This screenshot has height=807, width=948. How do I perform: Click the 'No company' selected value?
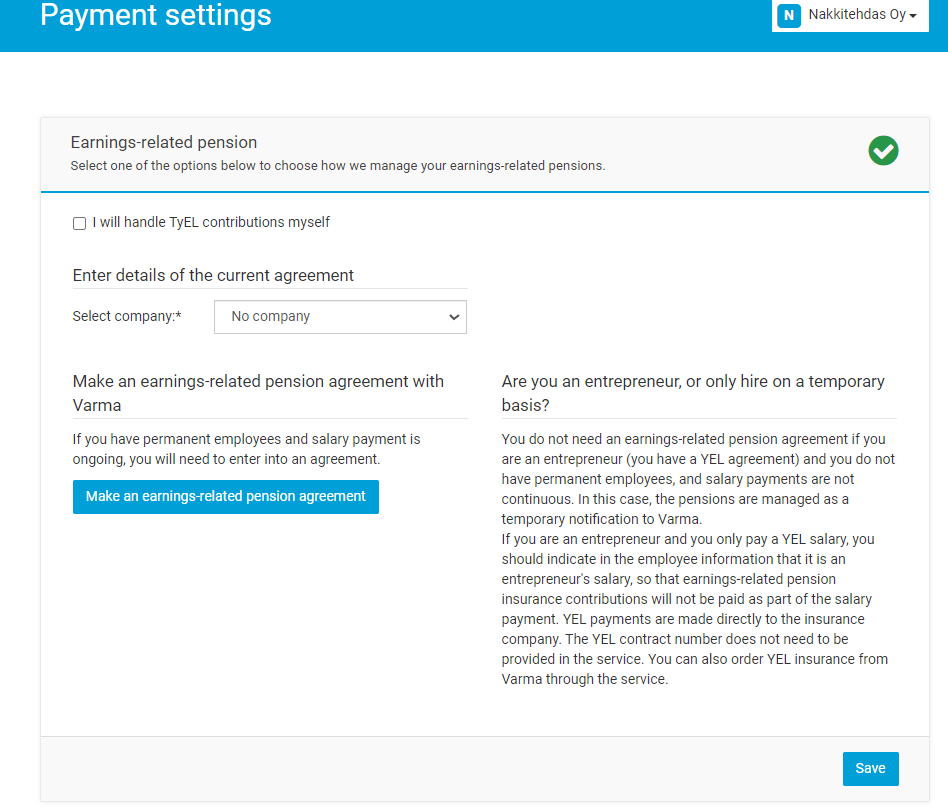[x=271, y=316]
